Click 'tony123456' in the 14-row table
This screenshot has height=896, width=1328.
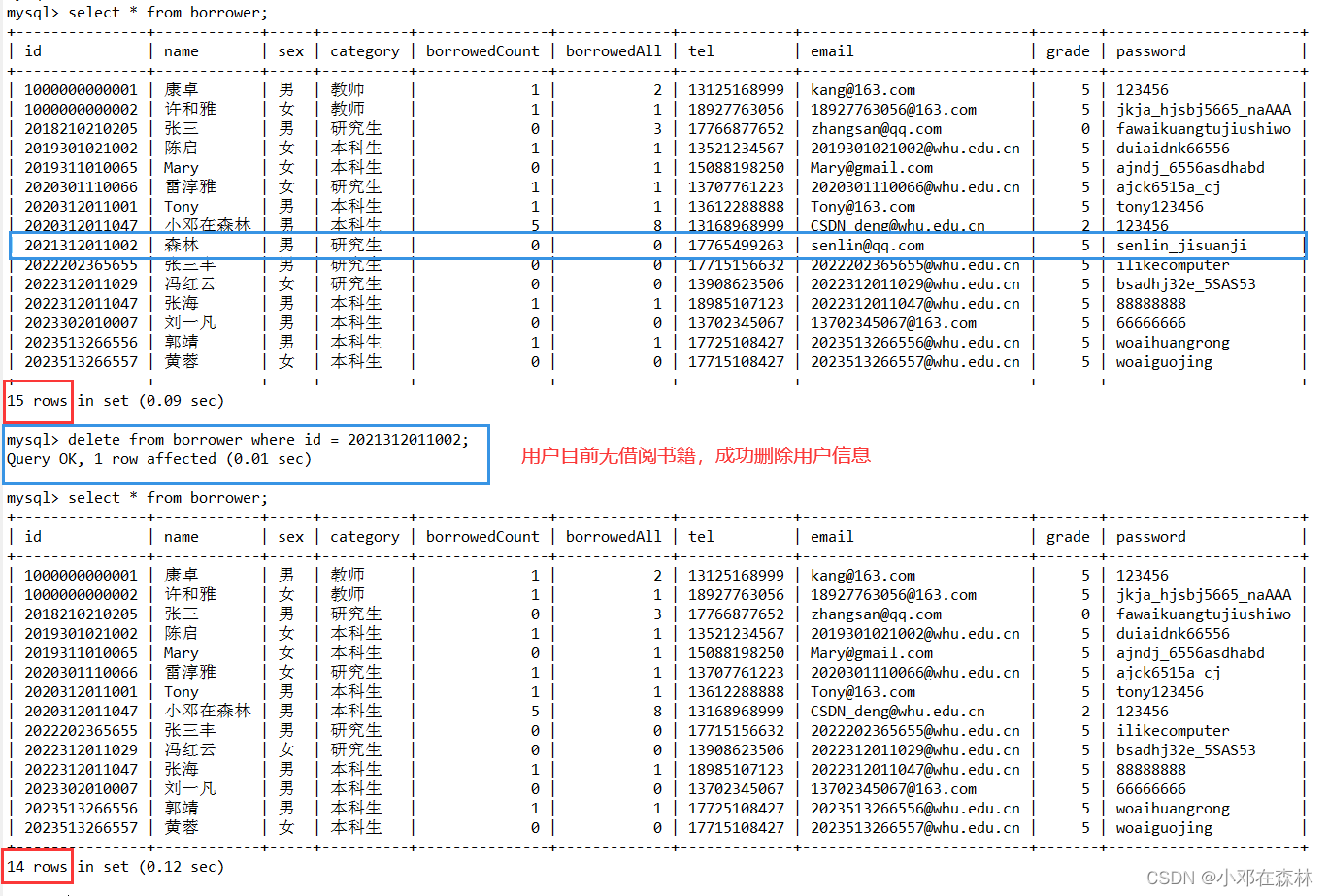1160,692
